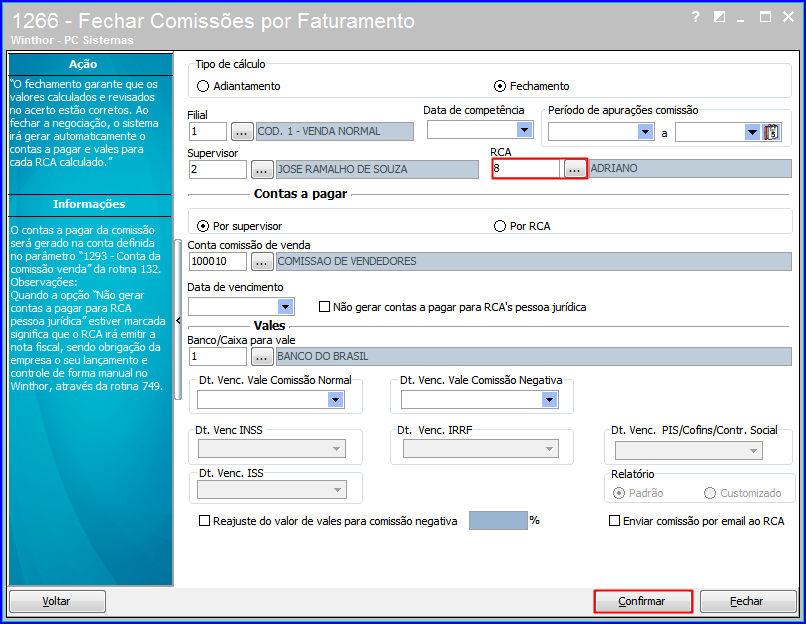Click ADRIANO name field
The width and height of the screenshot is (806, 624).
click(690, 169)
